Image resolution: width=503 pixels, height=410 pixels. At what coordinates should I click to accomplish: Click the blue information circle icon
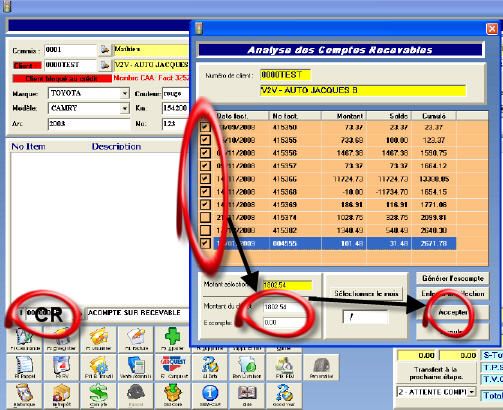tap(210, 395)
